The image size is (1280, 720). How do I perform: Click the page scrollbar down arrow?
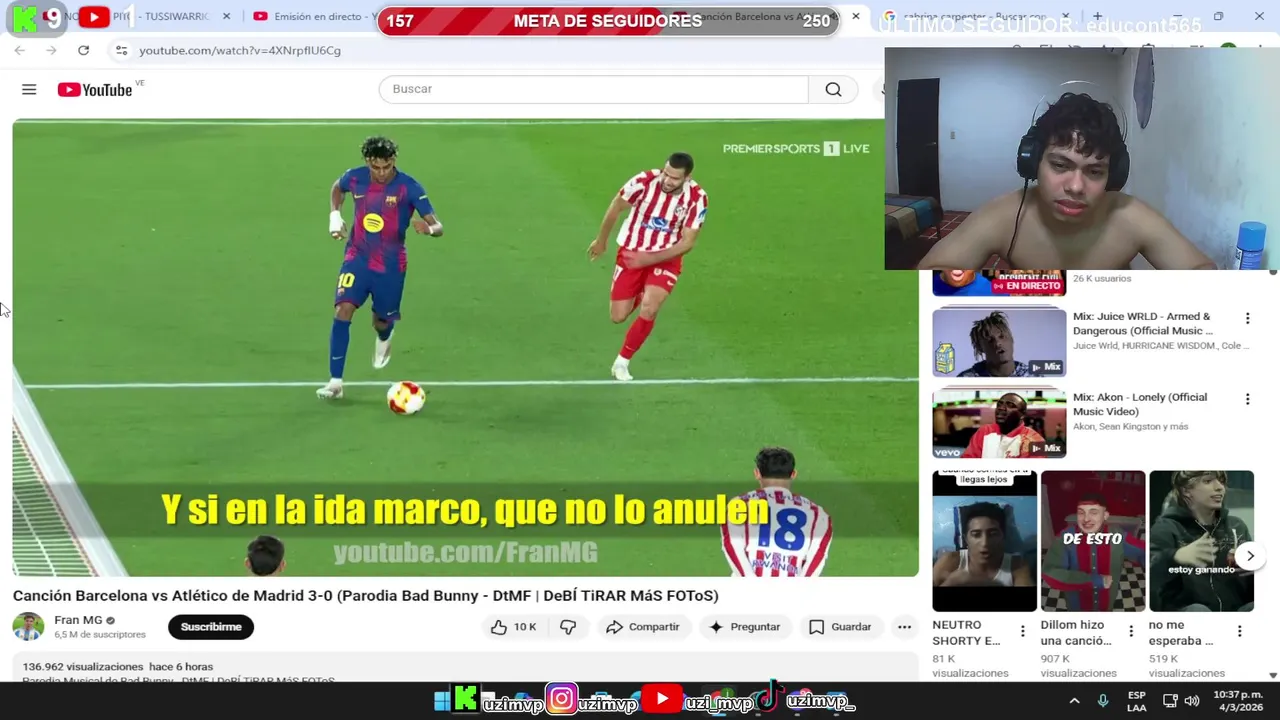pyautogui.click(x=1273, y=676)
